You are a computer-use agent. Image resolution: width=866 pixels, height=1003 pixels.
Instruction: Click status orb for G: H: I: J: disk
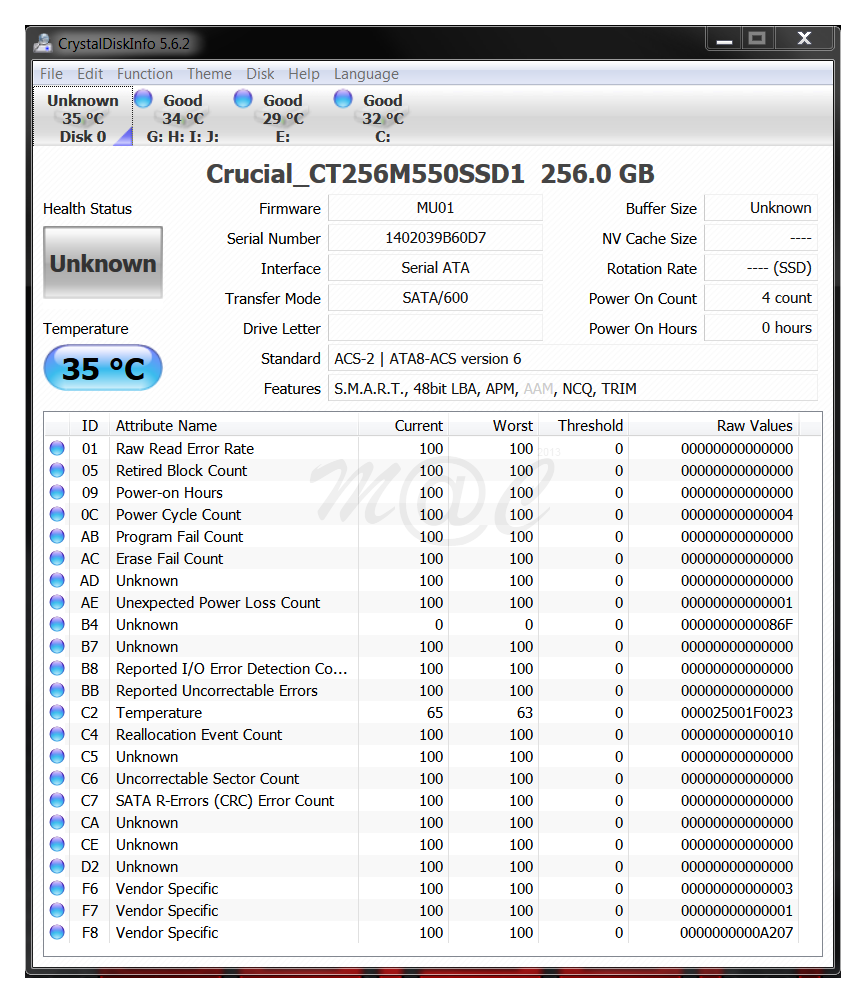(x=143, y=99)
